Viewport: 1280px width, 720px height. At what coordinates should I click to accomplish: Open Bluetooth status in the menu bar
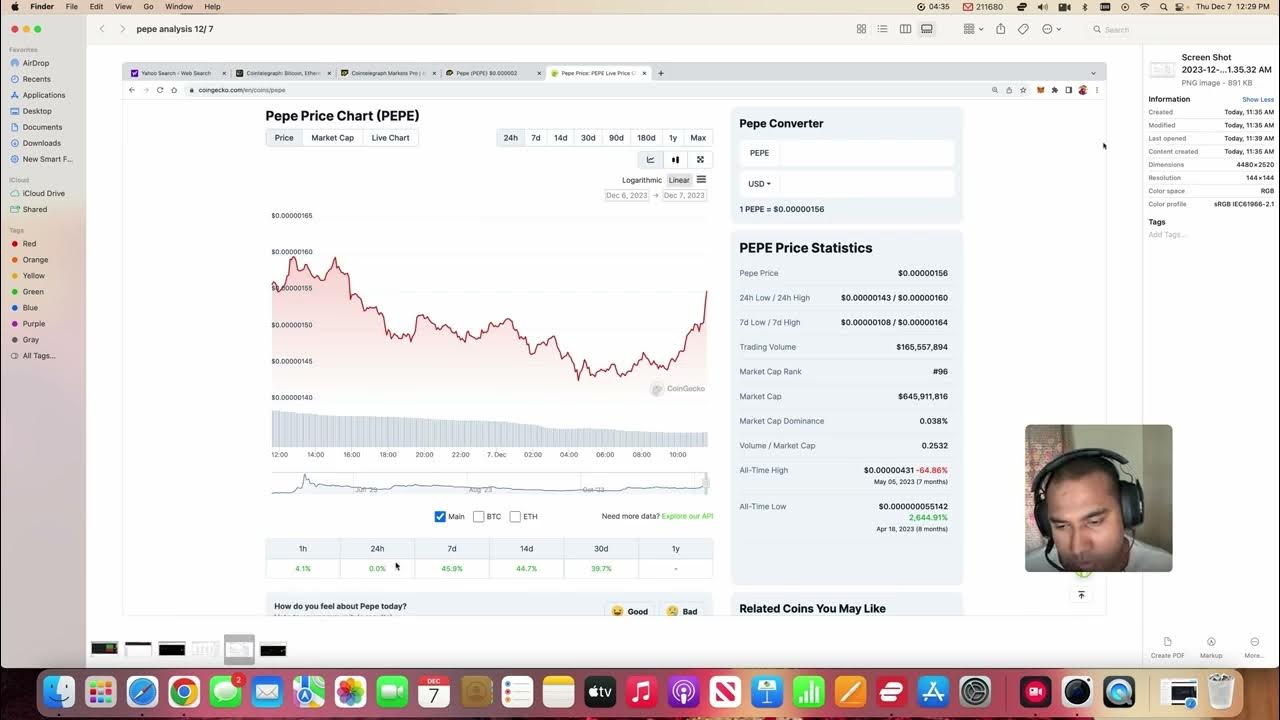1085,6
